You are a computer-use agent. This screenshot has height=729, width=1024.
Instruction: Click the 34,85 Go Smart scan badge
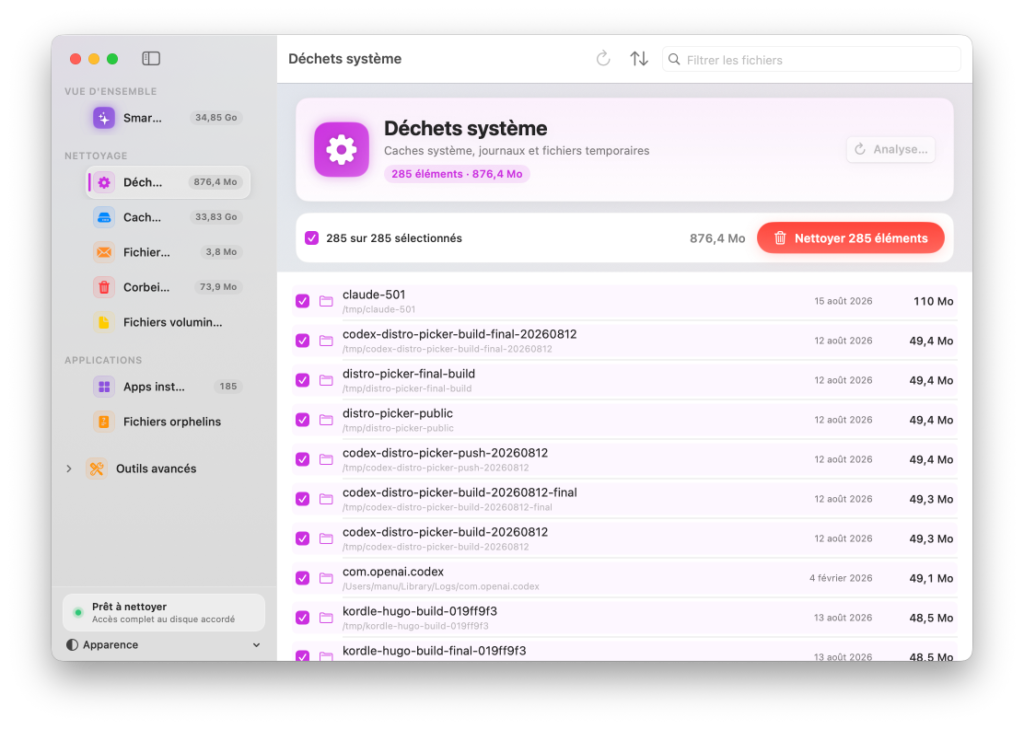pos(216,118)
